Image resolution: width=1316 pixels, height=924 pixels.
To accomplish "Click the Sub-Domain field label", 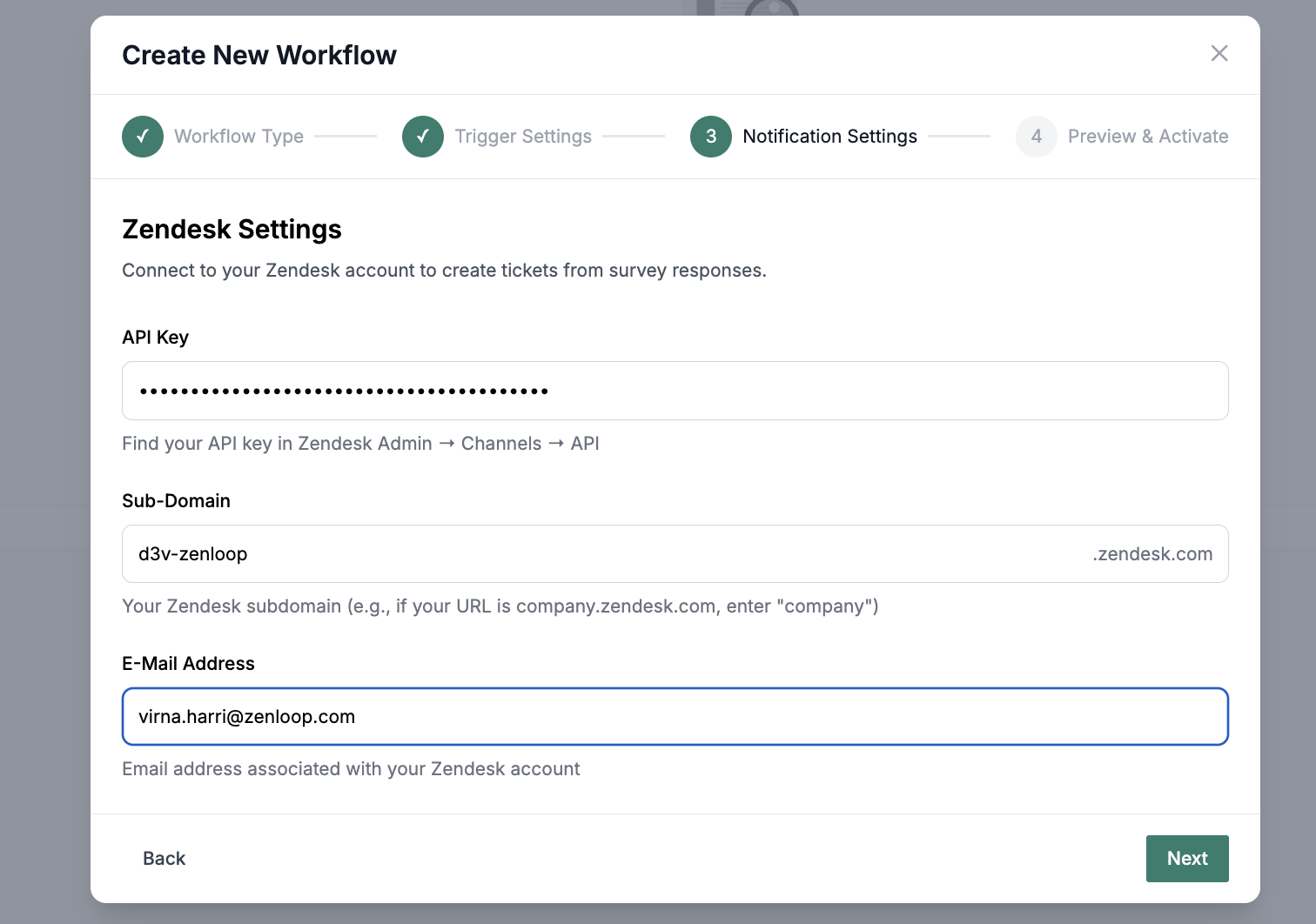I will 176,501.
